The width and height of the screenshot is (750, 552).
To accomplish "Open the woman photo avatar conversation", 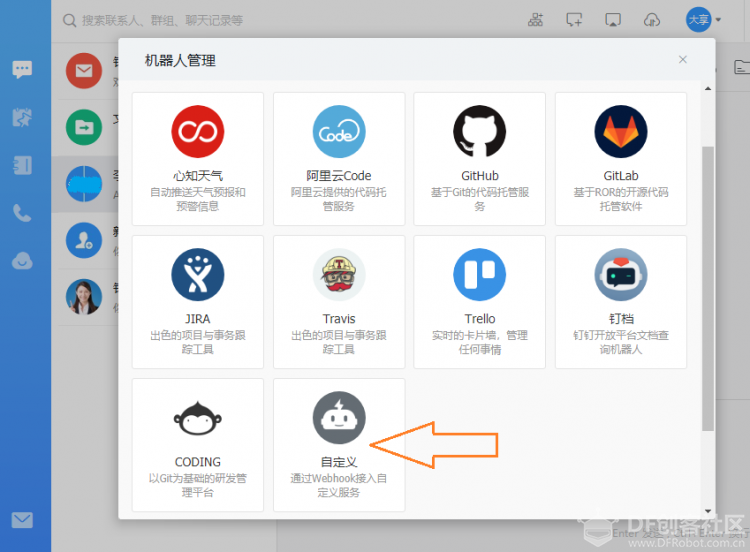I will [x=84, y=297].
